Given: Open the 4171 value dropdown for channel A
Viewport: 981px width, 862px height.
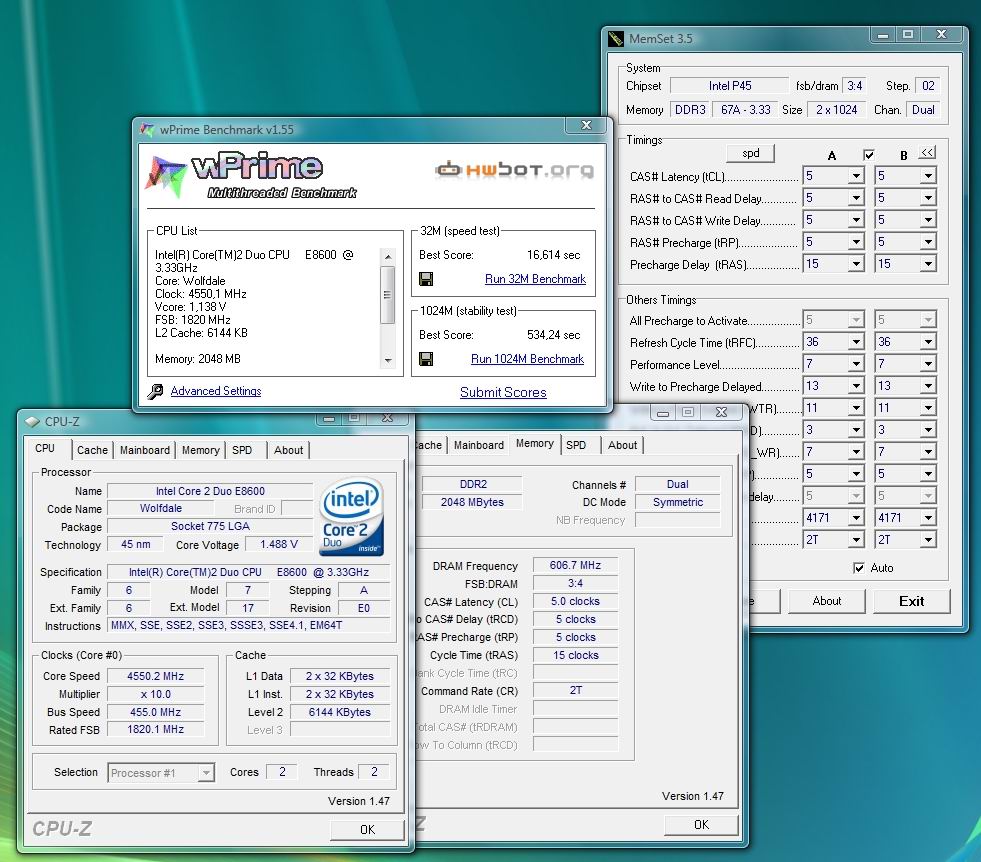Looking at the screenshot, I should pos(856,518).
